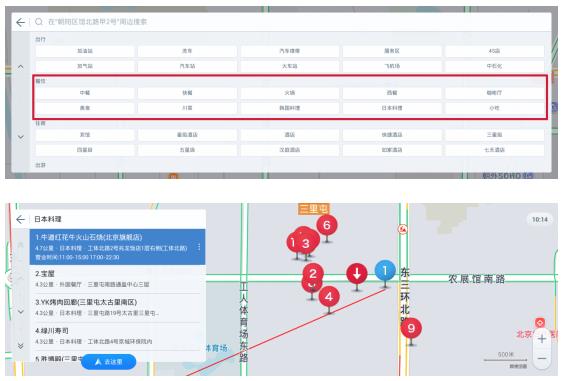Jump to list bottom with double chevron

coord(21,346)
